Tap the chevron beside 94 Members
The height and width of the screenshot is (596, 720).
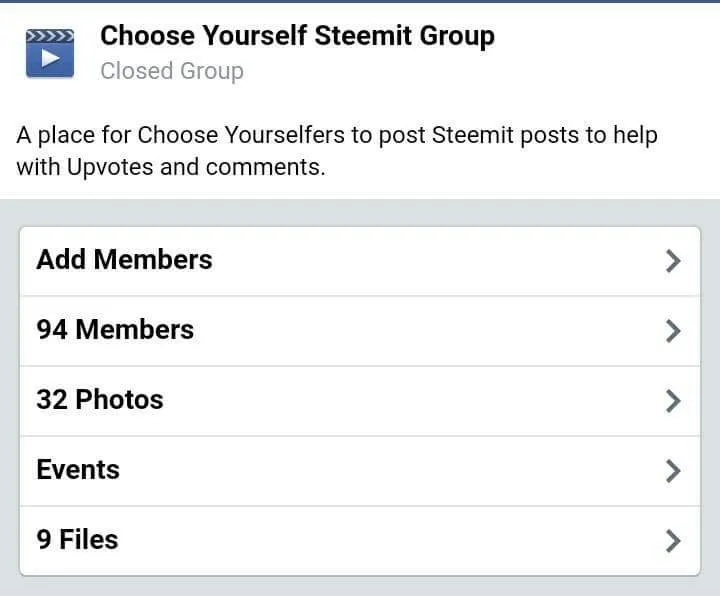pyautogui.click(x=673, y=331)
